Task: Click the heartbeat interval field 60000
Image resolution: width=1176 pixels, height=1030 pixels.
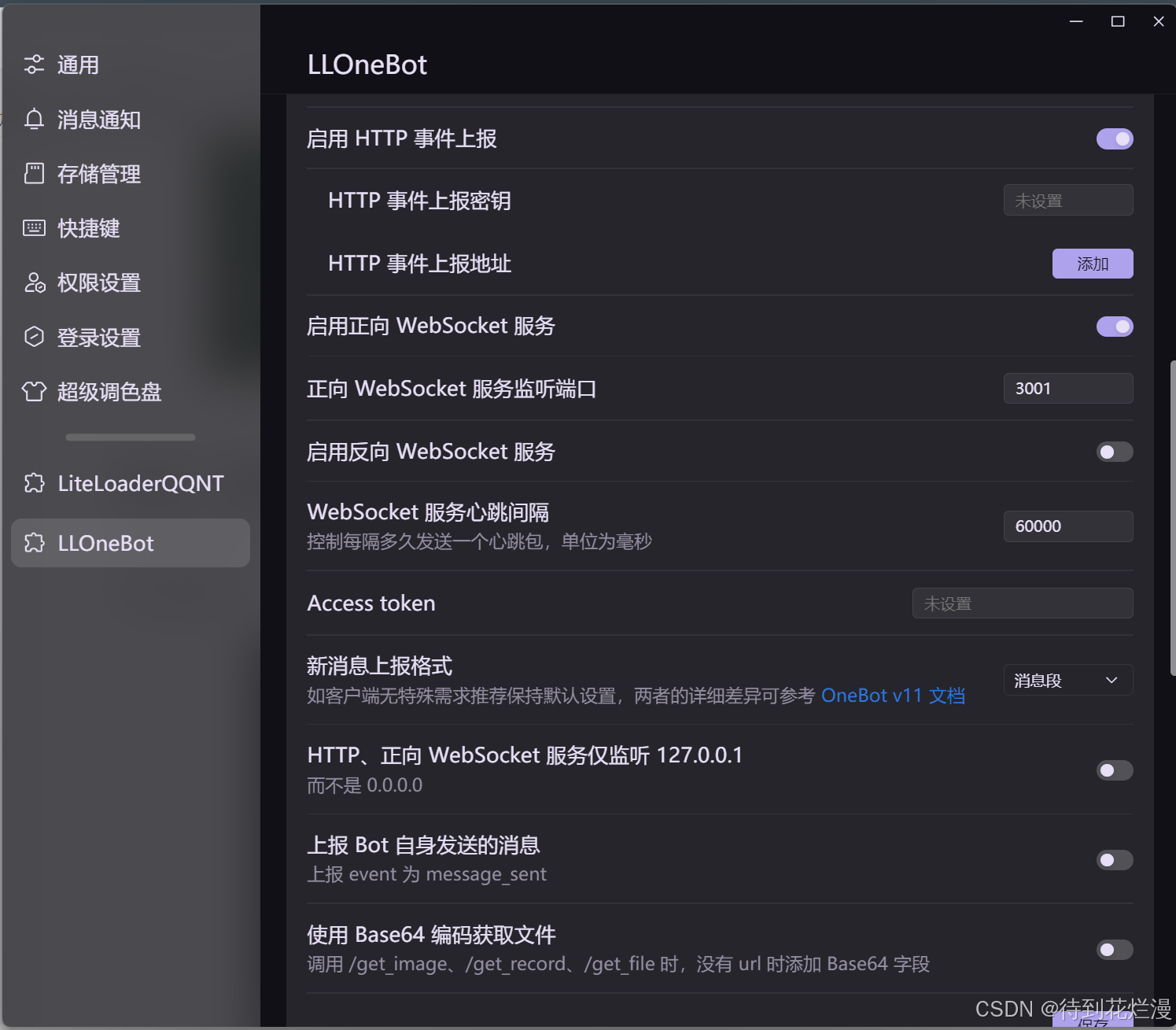Action: pos(1068,526)
